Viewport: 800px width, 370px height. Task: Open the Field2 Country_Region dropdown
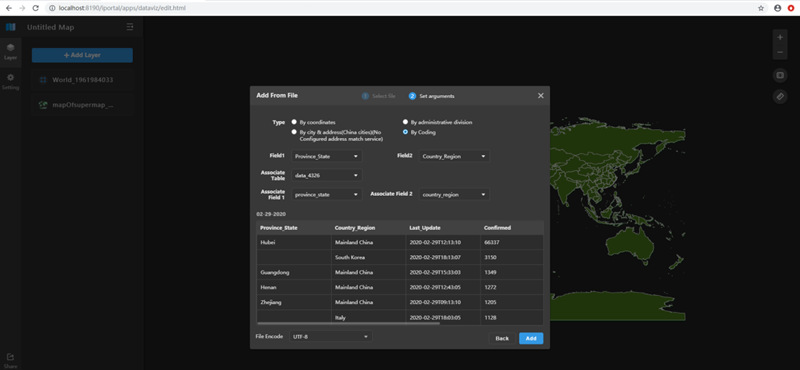(454, 156)
